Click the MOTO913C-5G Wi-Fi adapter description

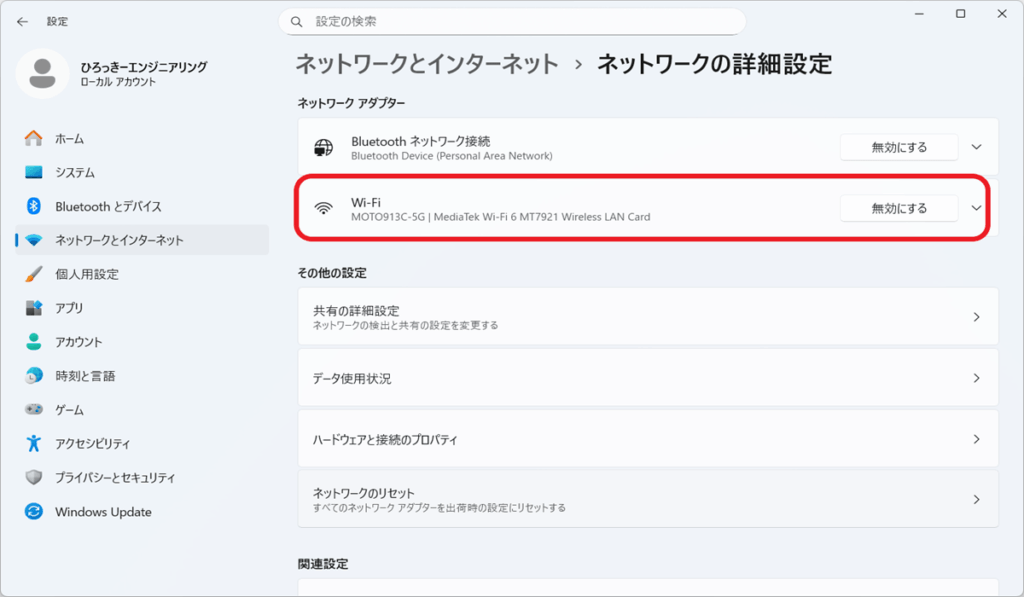coord(500,217)
